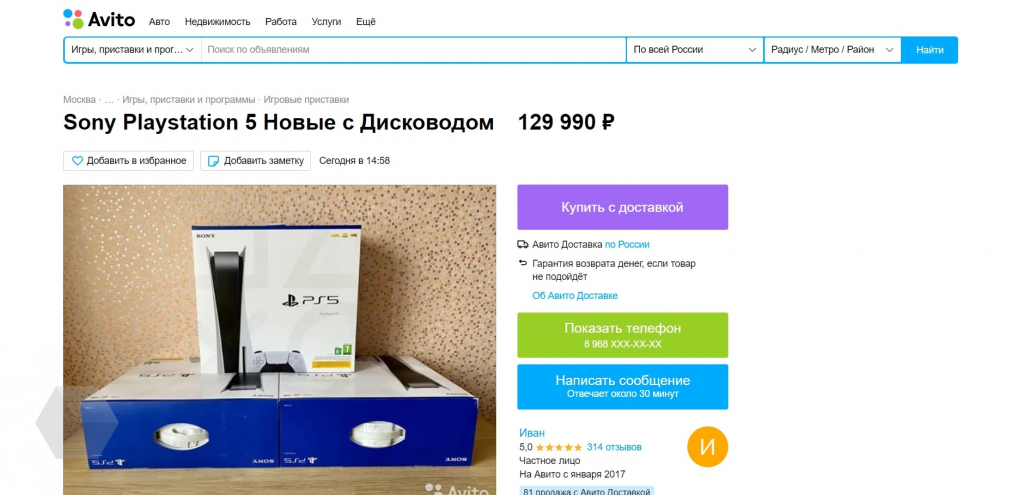This screenshot has height=495, width=1024.
Task: Show the seller's phone number
Action: [x=622, y=335]
